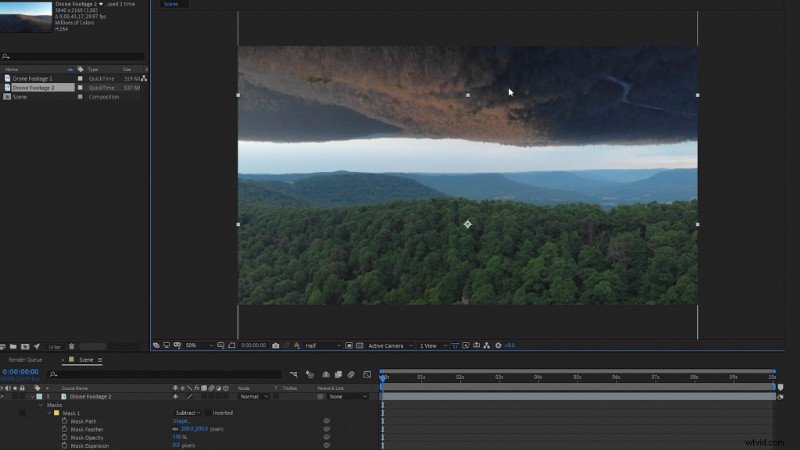Image resolution: width=800 pixels, height=450 pixels.
Task: Collapse the Mask 1 properties
Action: pos(49,413)
